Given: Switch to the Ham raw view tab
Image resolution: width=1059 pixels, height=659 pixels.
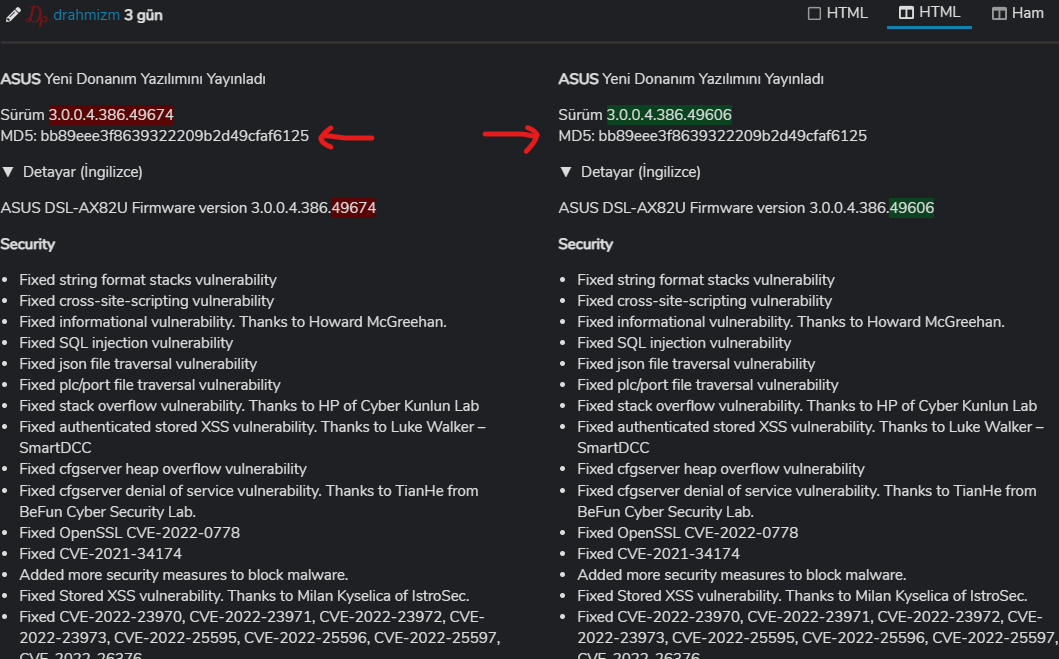Looking at the screenshot, I should pos(1018,13).
